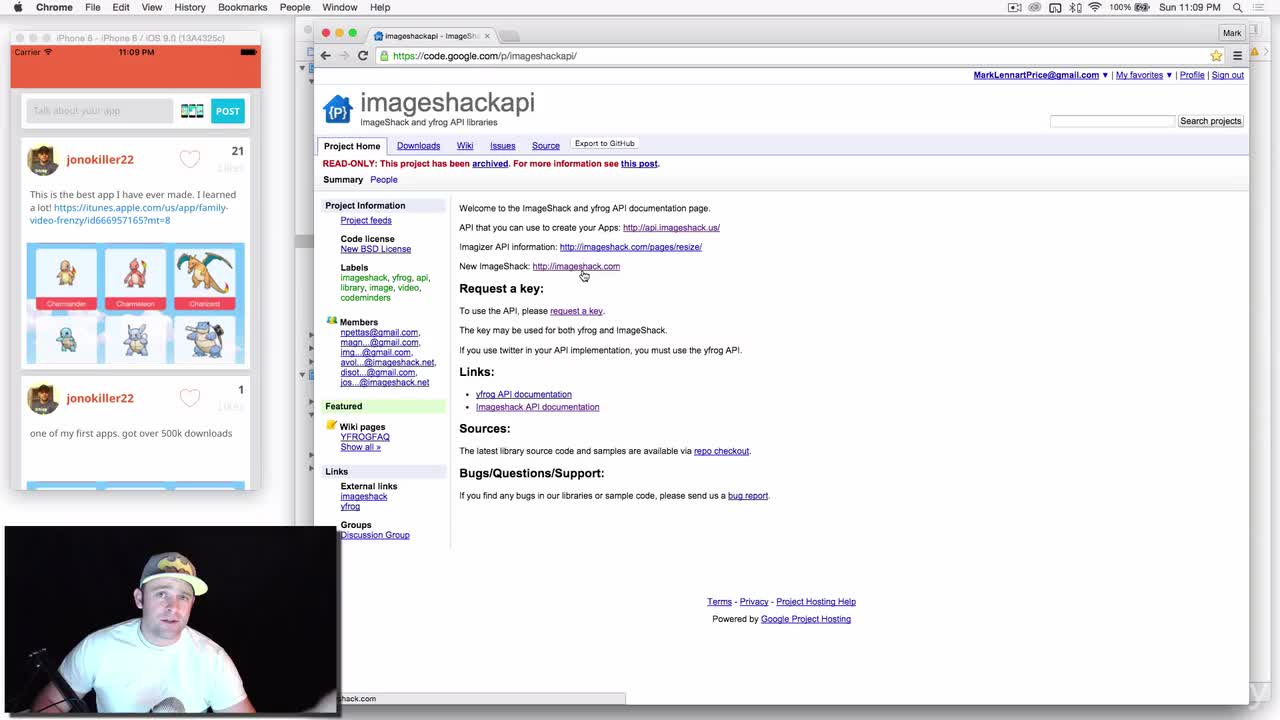Tap the Pokemon screenshot in the first post
This screenshot has height=720, width=1280.
point(135,303)
